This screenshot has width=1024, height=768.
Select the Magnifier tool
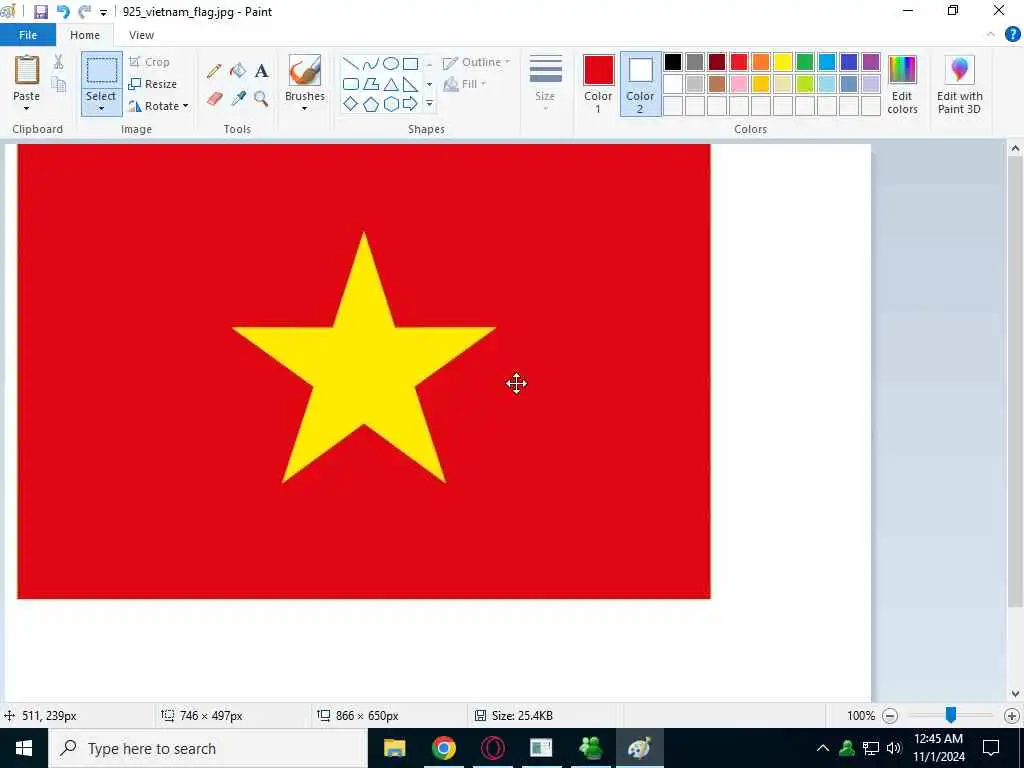(261, 99)
